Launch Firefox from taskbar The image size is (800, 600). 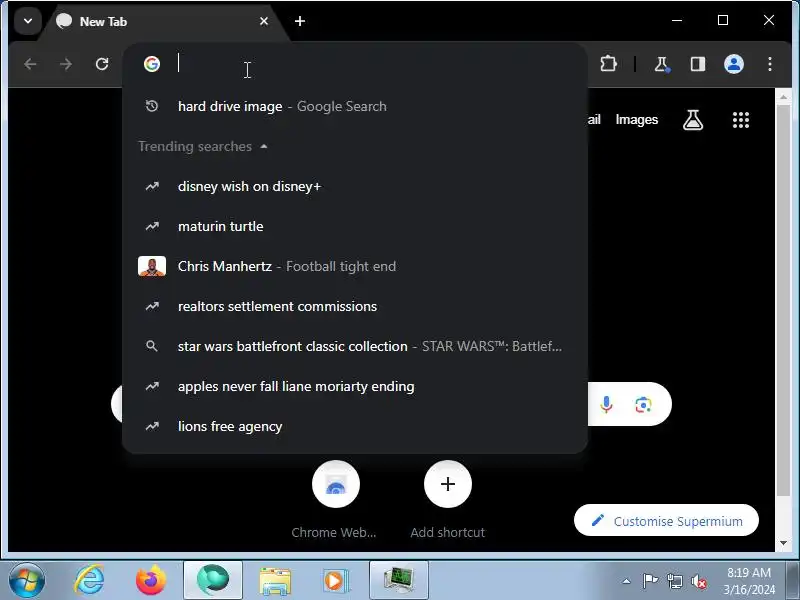coord(151,581)
